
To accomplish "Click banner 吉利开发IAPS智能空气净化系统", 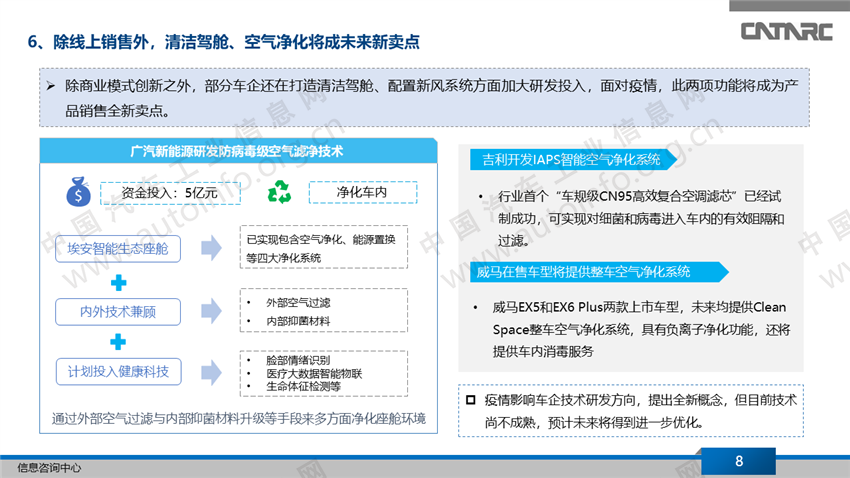I will [572, 160].
